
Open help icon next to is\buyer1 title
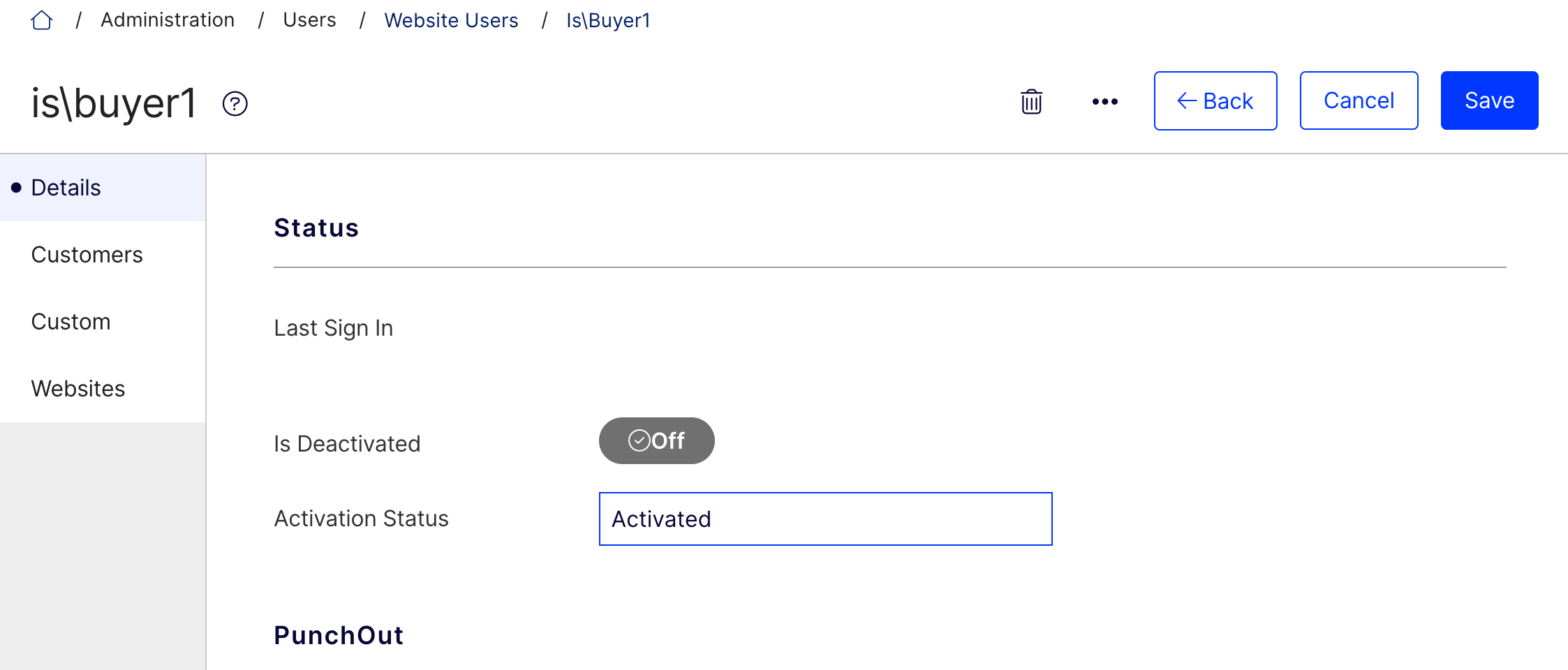coord(235,104)
